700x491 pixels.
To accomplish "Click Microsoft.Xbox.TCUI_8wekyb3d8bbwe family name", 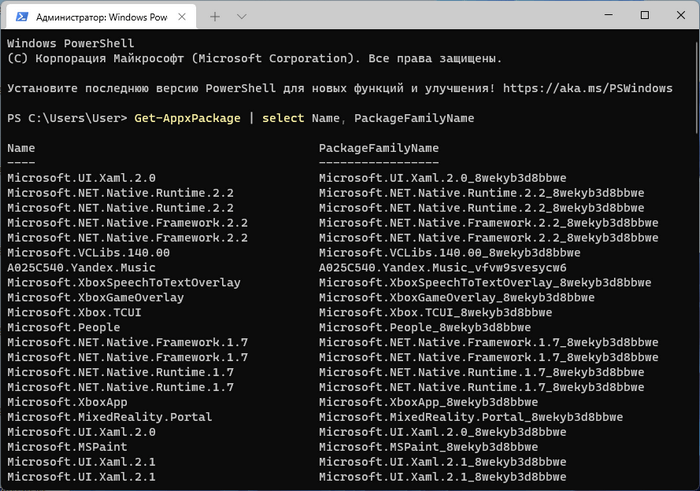I will pos(435,312).
